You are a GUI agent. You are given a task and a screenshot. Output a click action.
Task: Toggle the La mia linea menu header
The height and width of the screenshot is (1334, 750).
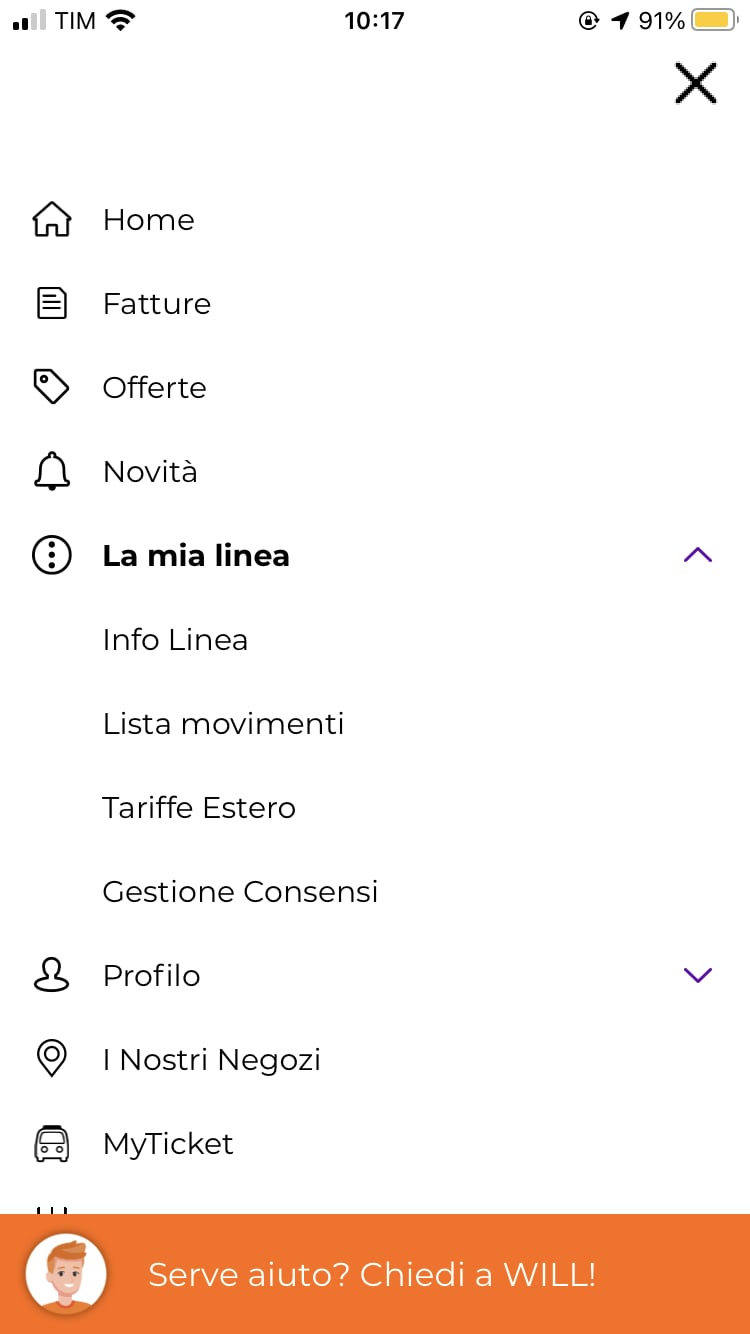click(196, 555)
